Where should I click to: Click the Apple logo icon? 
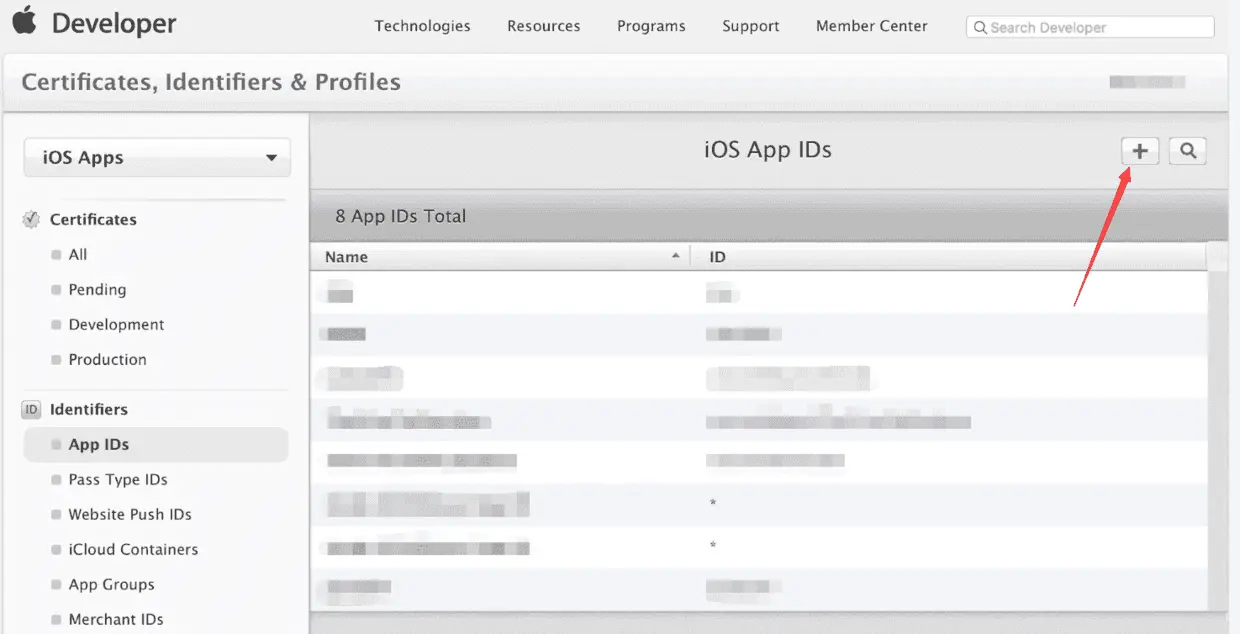[x=24, y=20]
